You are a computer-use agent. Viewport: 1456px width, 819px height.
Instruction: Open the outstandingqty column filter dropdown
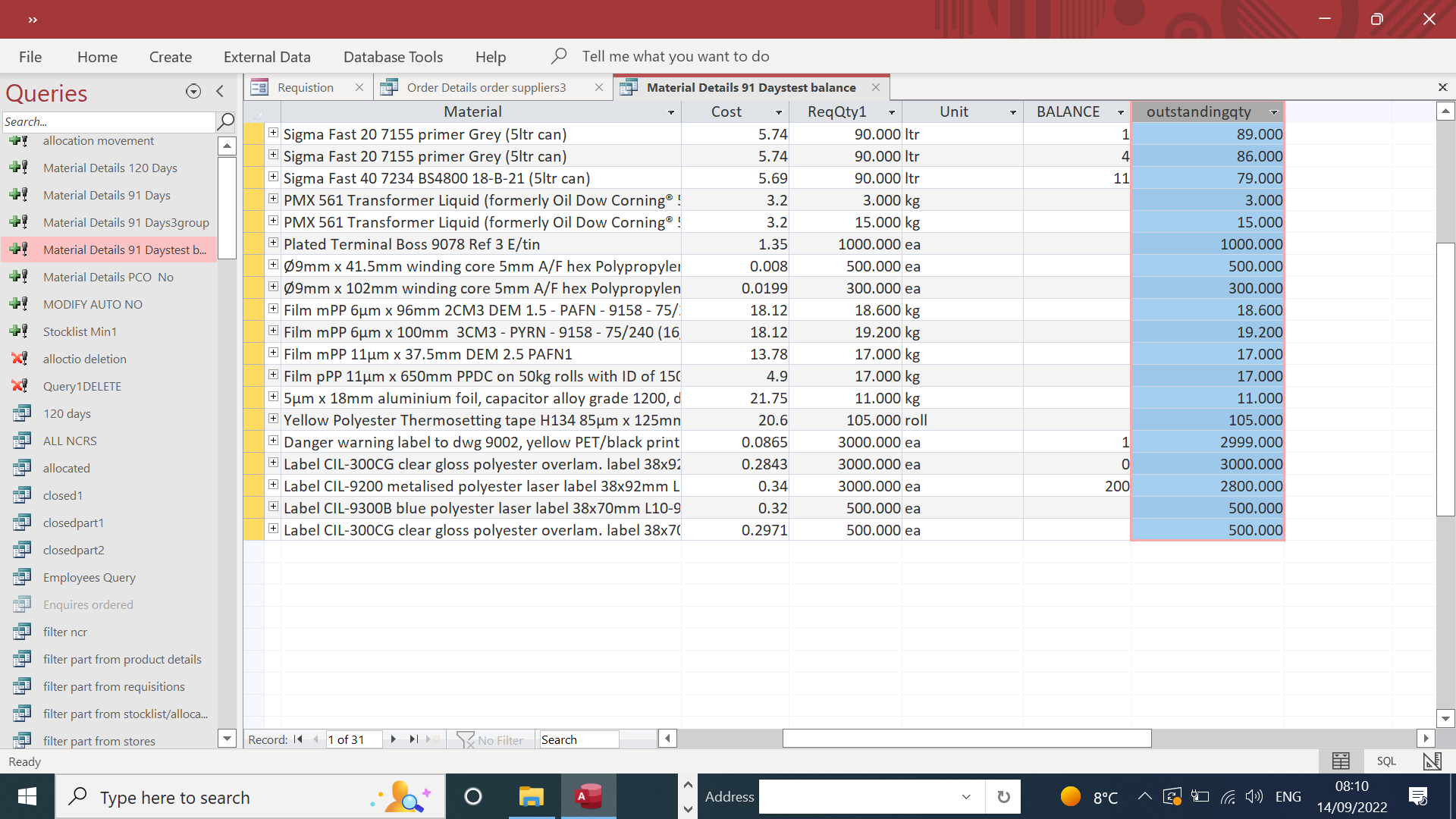1274,112
